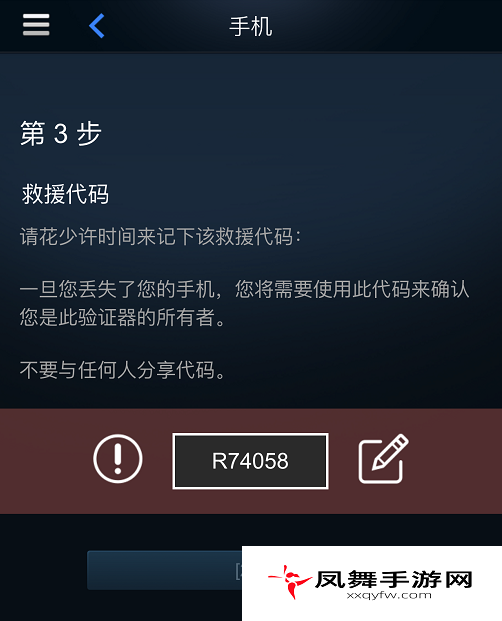
Task: Select the R74058 rescue code box
Action: [x=250, y=461]
